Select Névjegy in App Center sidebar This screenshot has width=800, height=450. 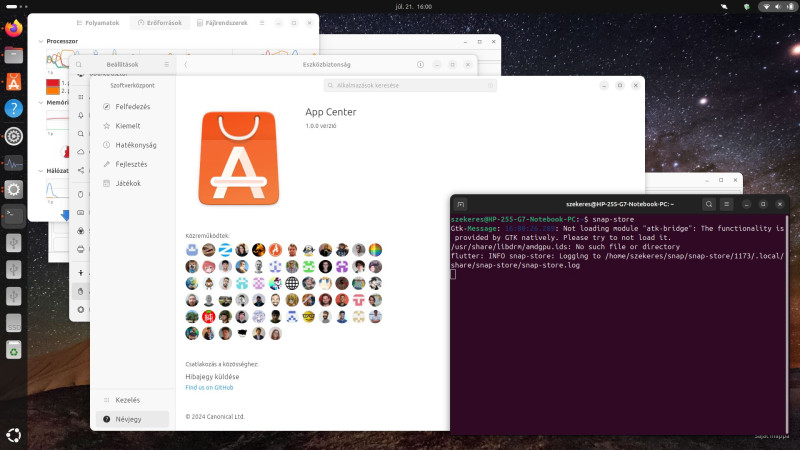click(x=132, y=419)
